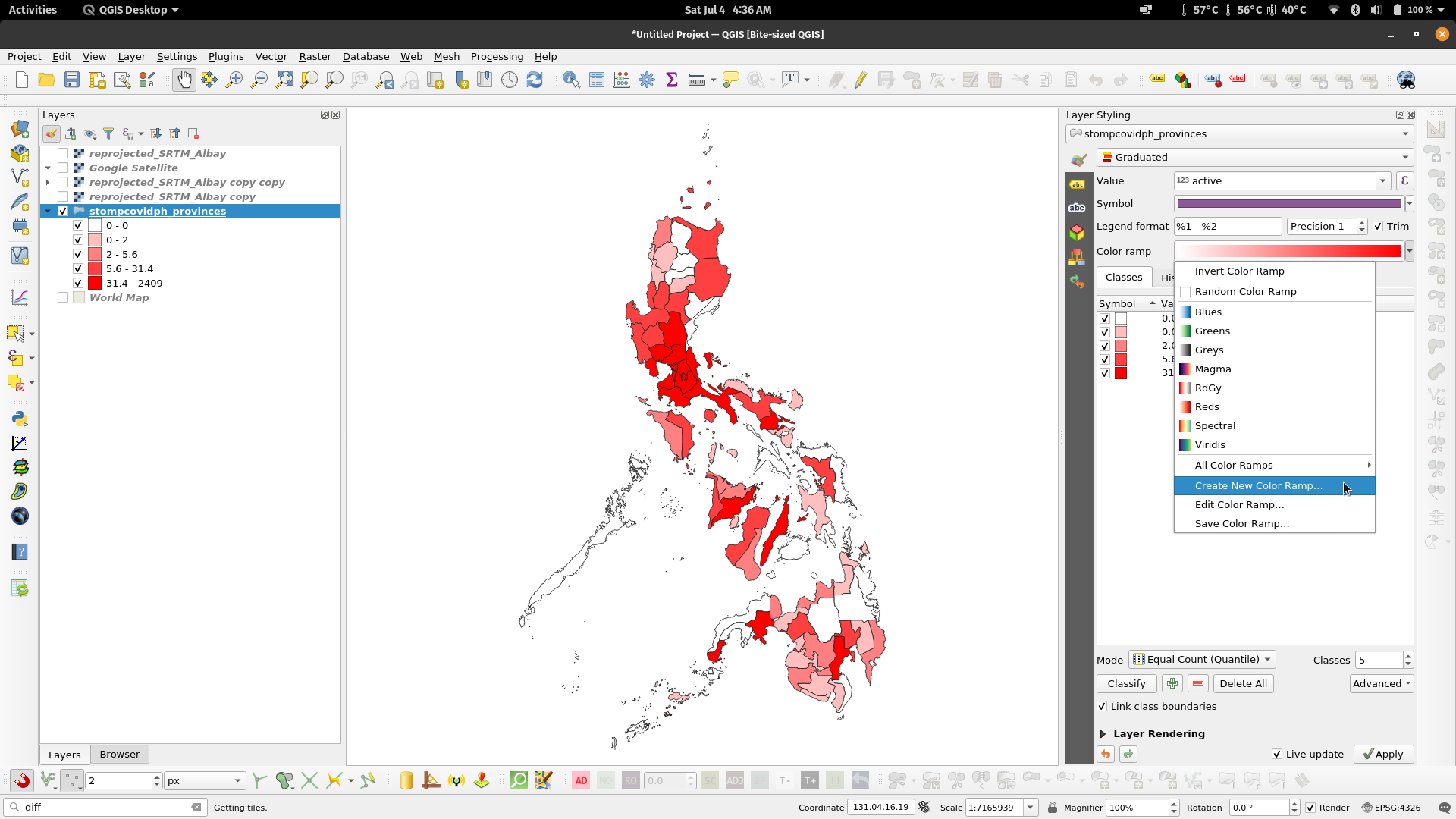Select Create New Color Ramp menu entry
Image resolution: width=1456 pixels, height=819 pixels.
coord(1258,486)
